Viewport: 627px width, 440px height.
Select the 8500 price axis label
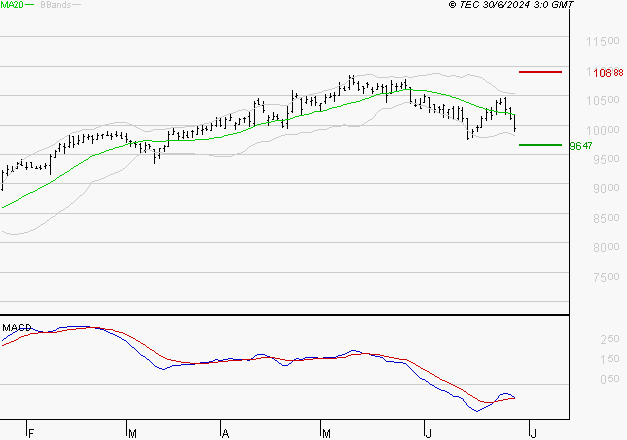tap(606, 218)
